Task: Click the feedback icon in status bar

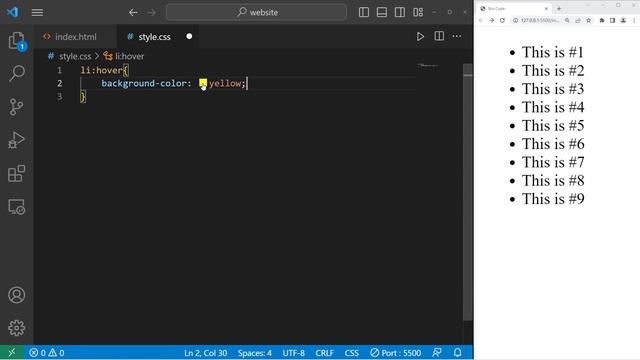Action: pos(437,352)
